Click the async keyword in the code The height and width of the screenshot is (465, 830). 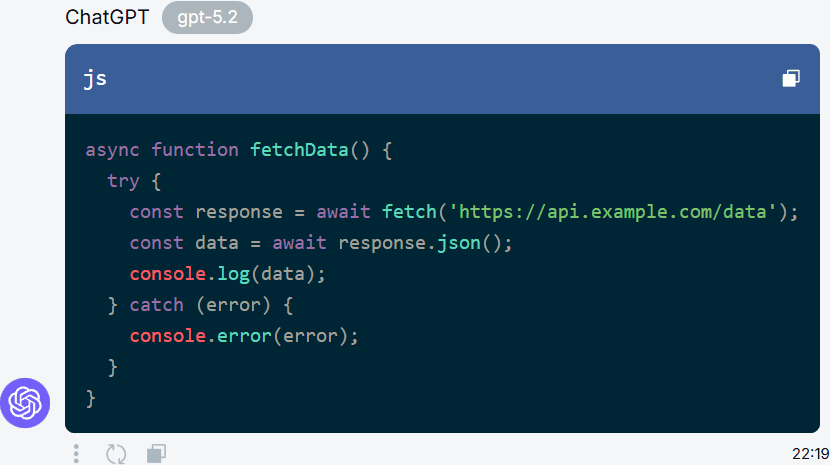[113, 150]
